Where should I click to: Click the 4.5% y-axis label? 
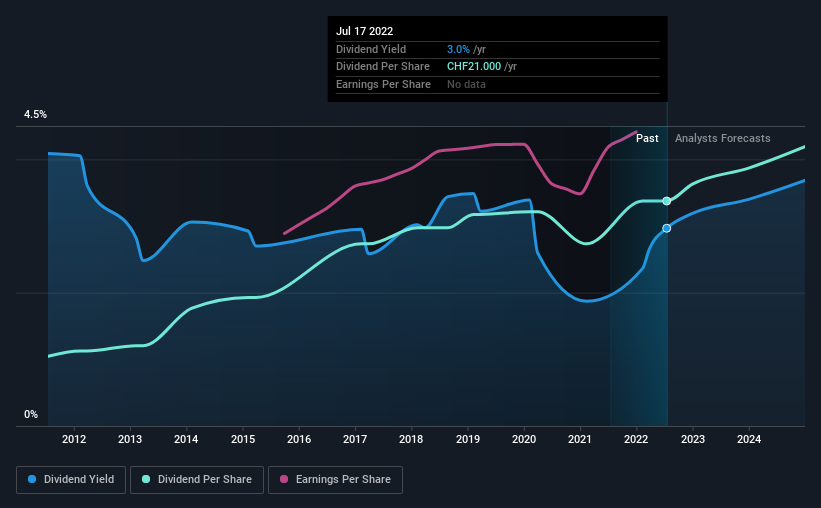click(x=35, y=114)
